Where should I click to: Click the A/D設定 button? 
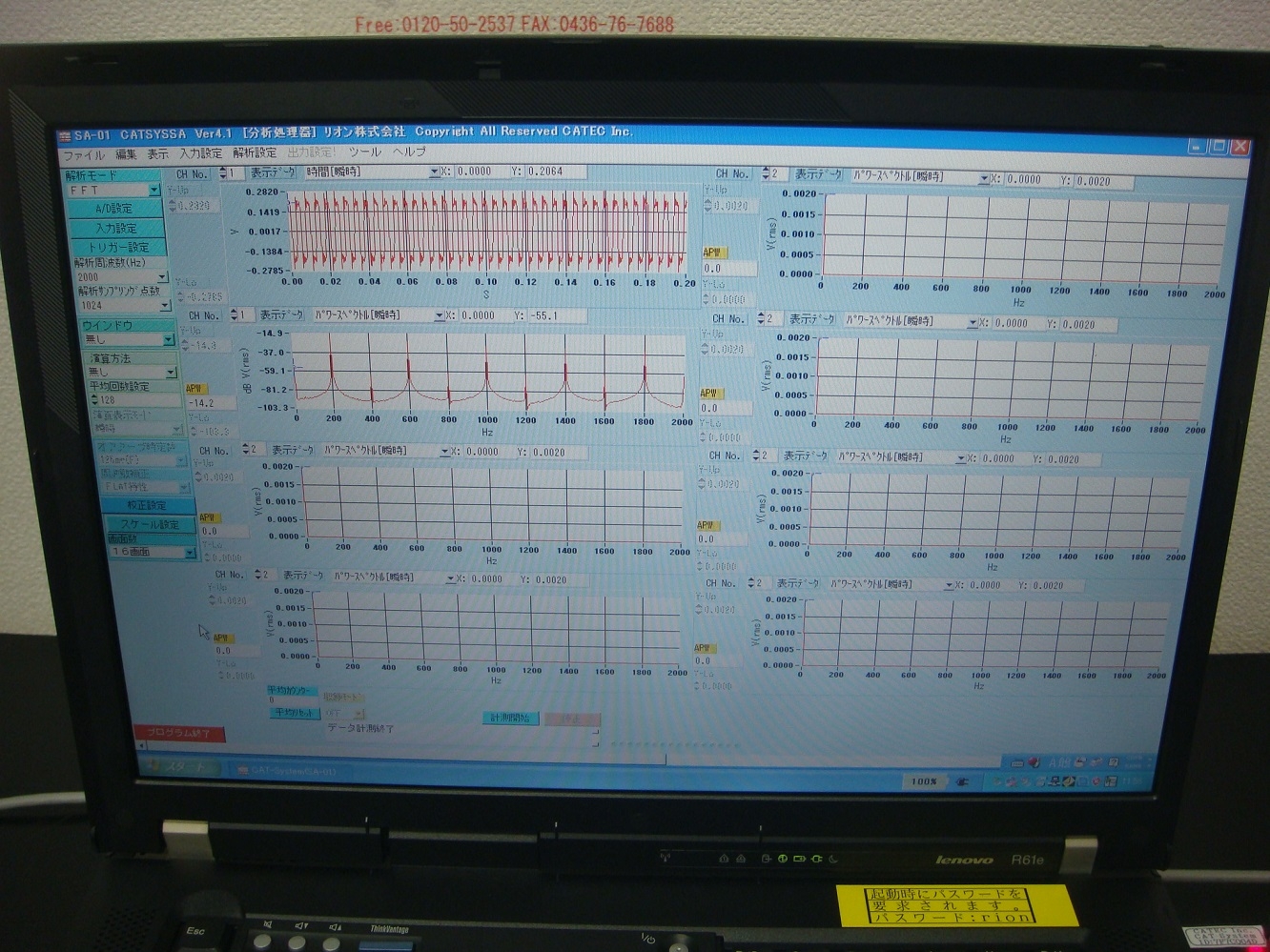(114, 209)
